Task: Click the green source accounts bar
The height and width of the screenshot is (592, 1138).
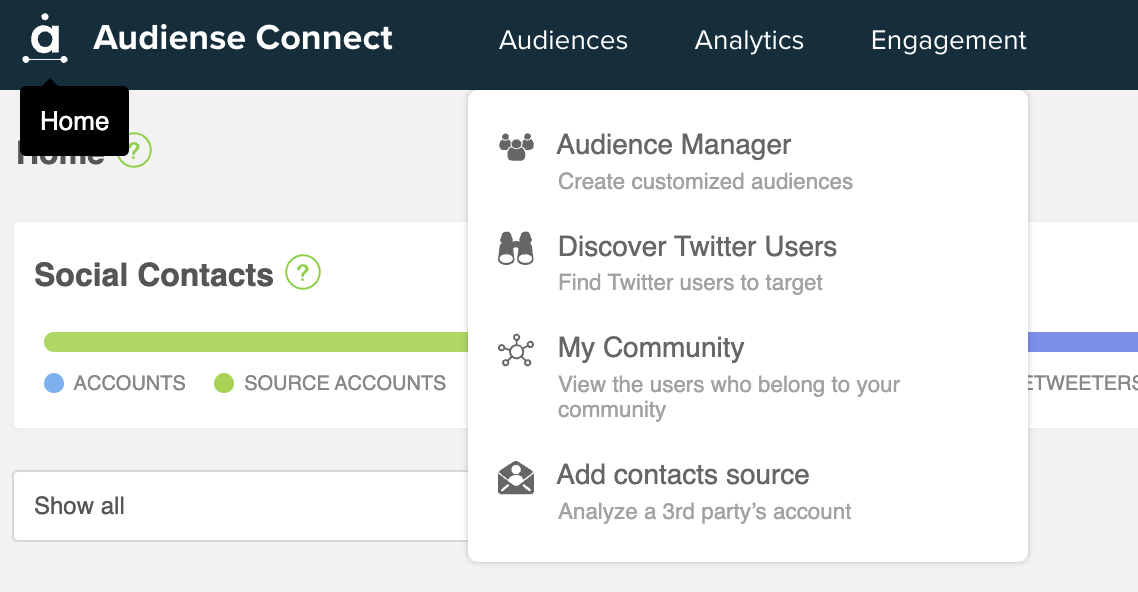Action: coord(256,342)
